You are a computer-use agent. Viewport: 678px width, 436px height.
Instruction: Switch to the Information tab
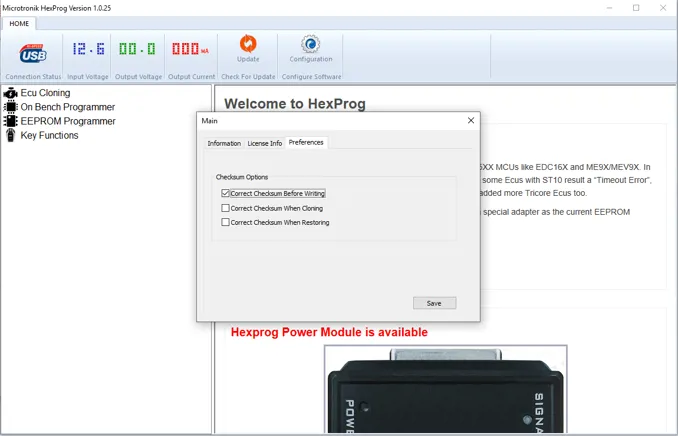point(224,143)
